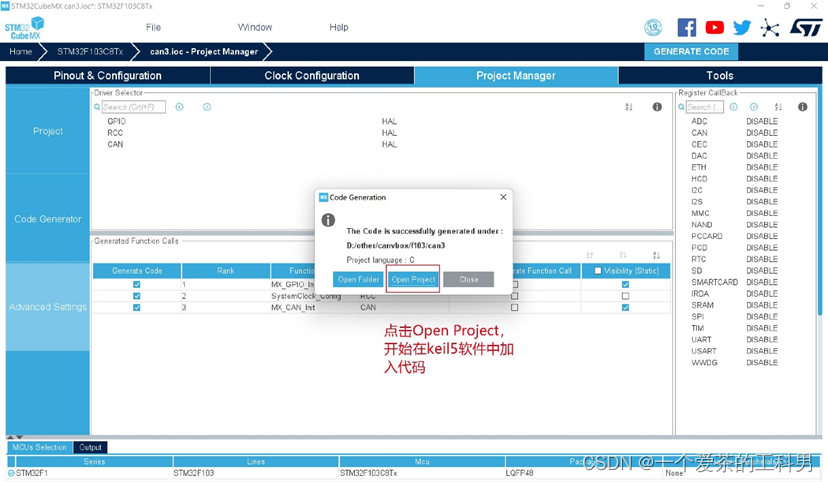
Task: Change ADC register callback DISABLE value
Action: click(762, 121)
